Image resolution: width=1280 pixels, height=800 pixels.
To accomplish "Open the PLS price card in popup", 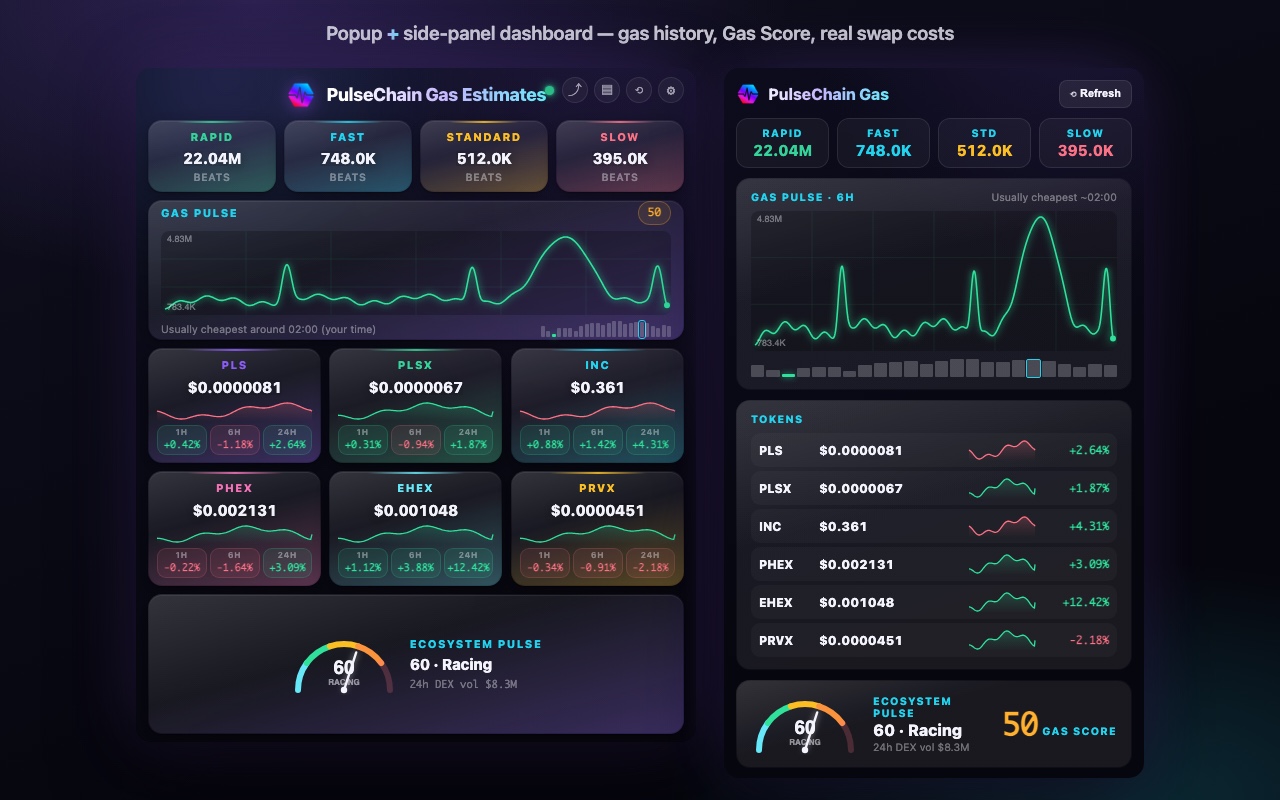I will pyautogui.click(x=234, y=405).
